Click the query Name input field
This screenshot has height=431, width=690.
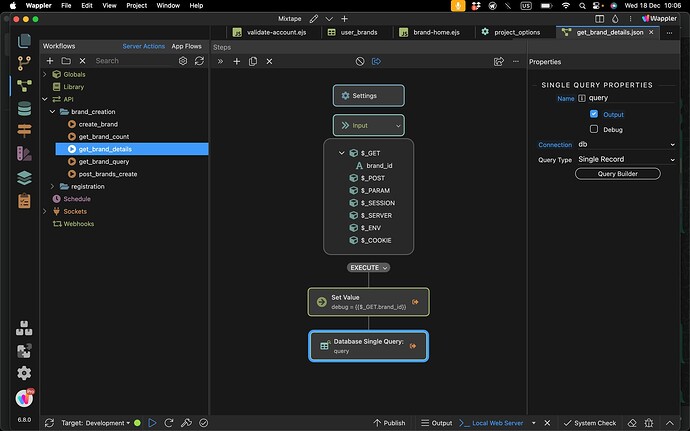pos(631,98)
